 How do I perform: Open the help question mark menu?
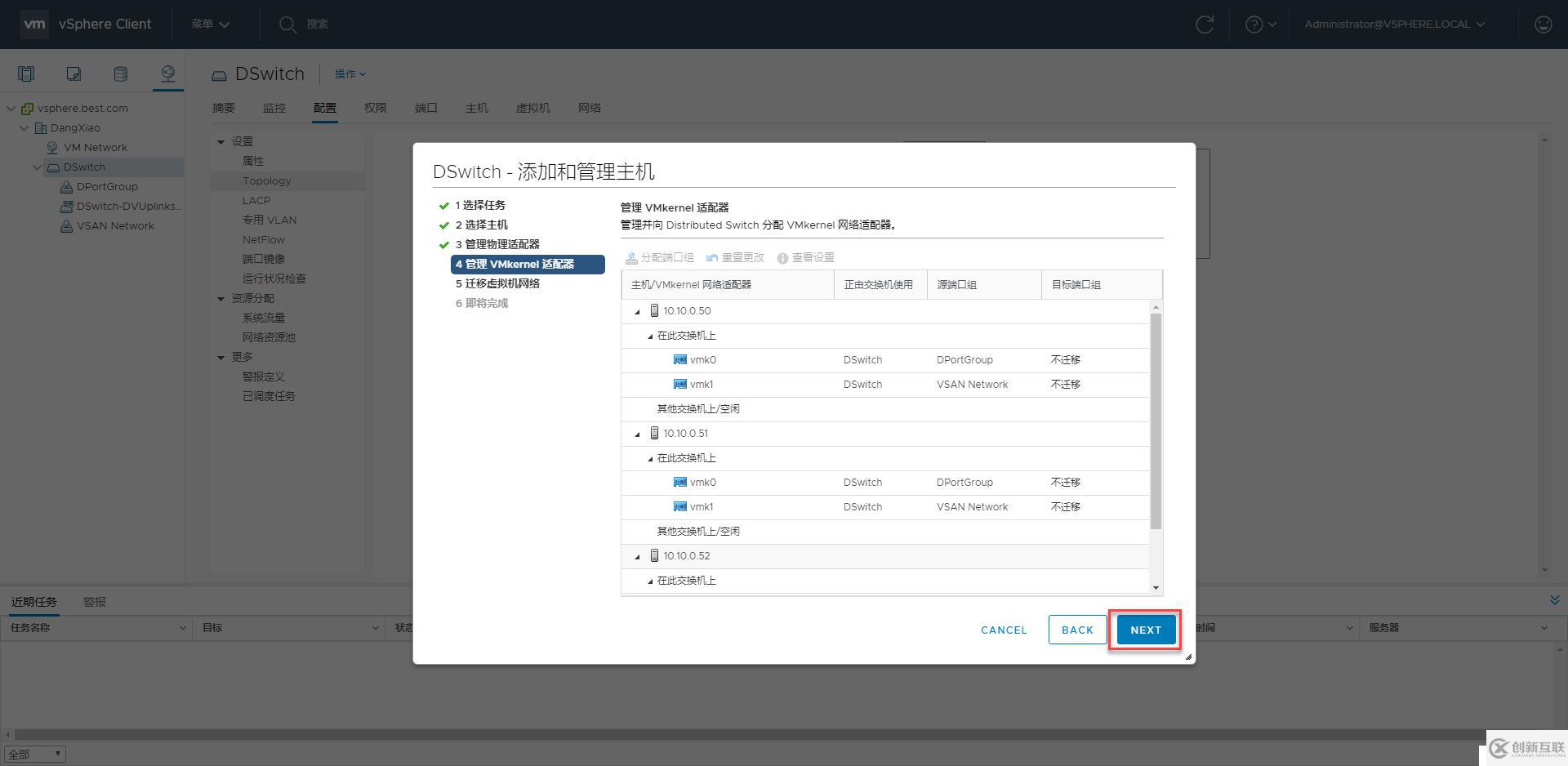(1261, 24)
